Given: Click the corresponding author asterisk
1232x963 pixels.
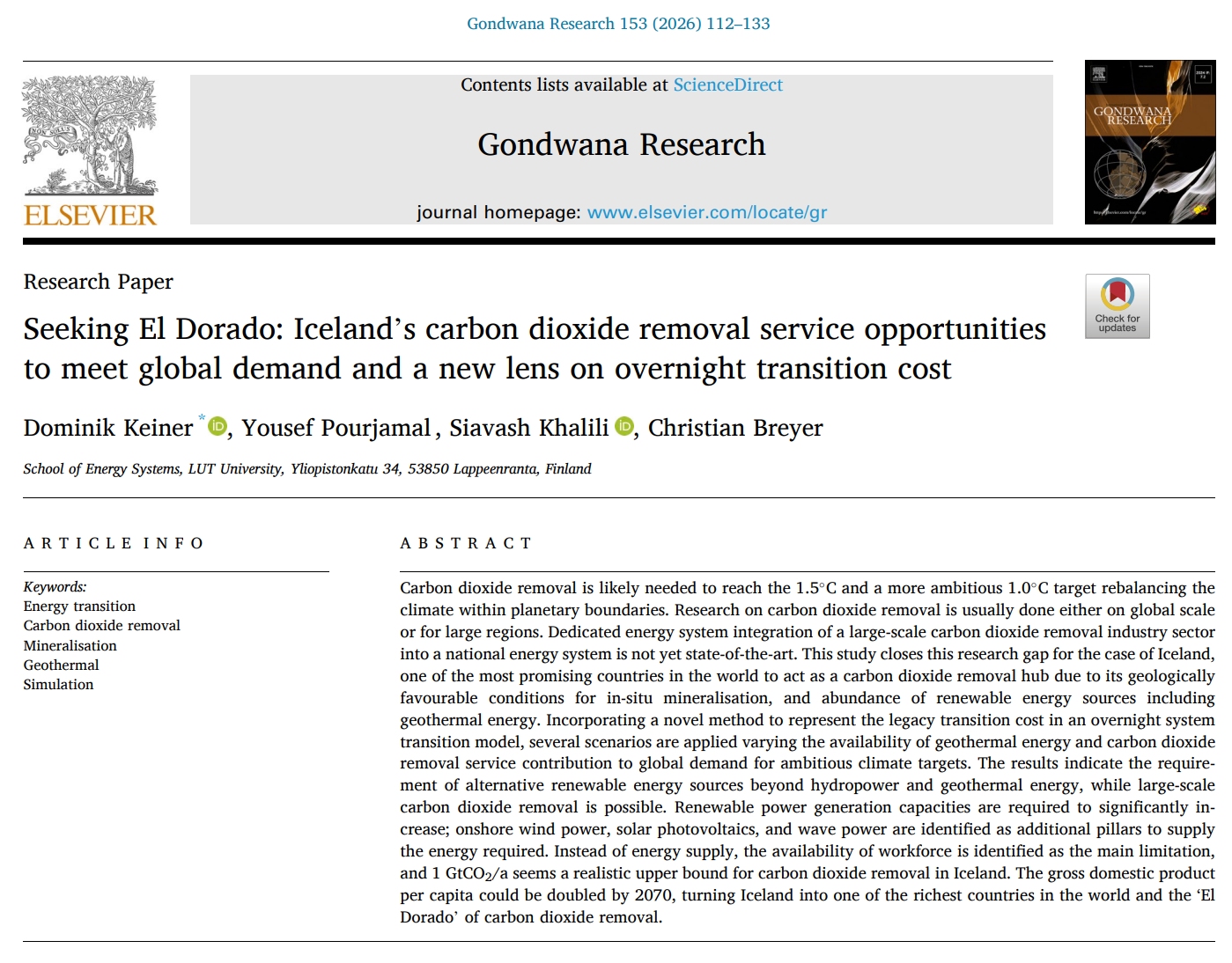Looking at the screenshot, I should point(202,418).
